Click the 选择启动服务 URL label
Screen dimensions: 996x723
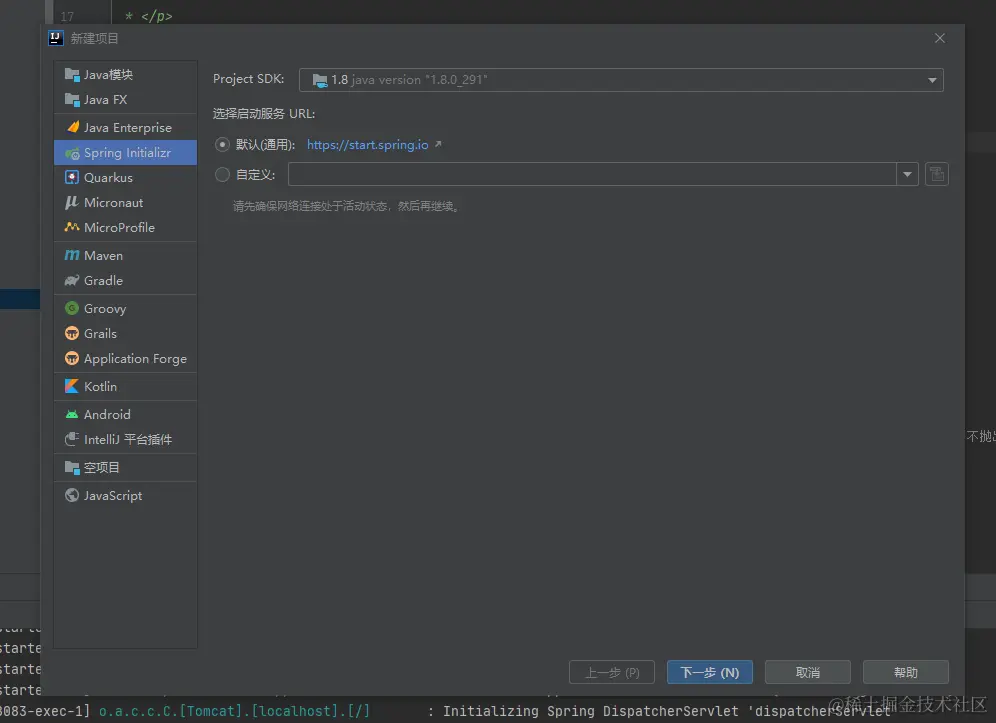click(264, 114)
